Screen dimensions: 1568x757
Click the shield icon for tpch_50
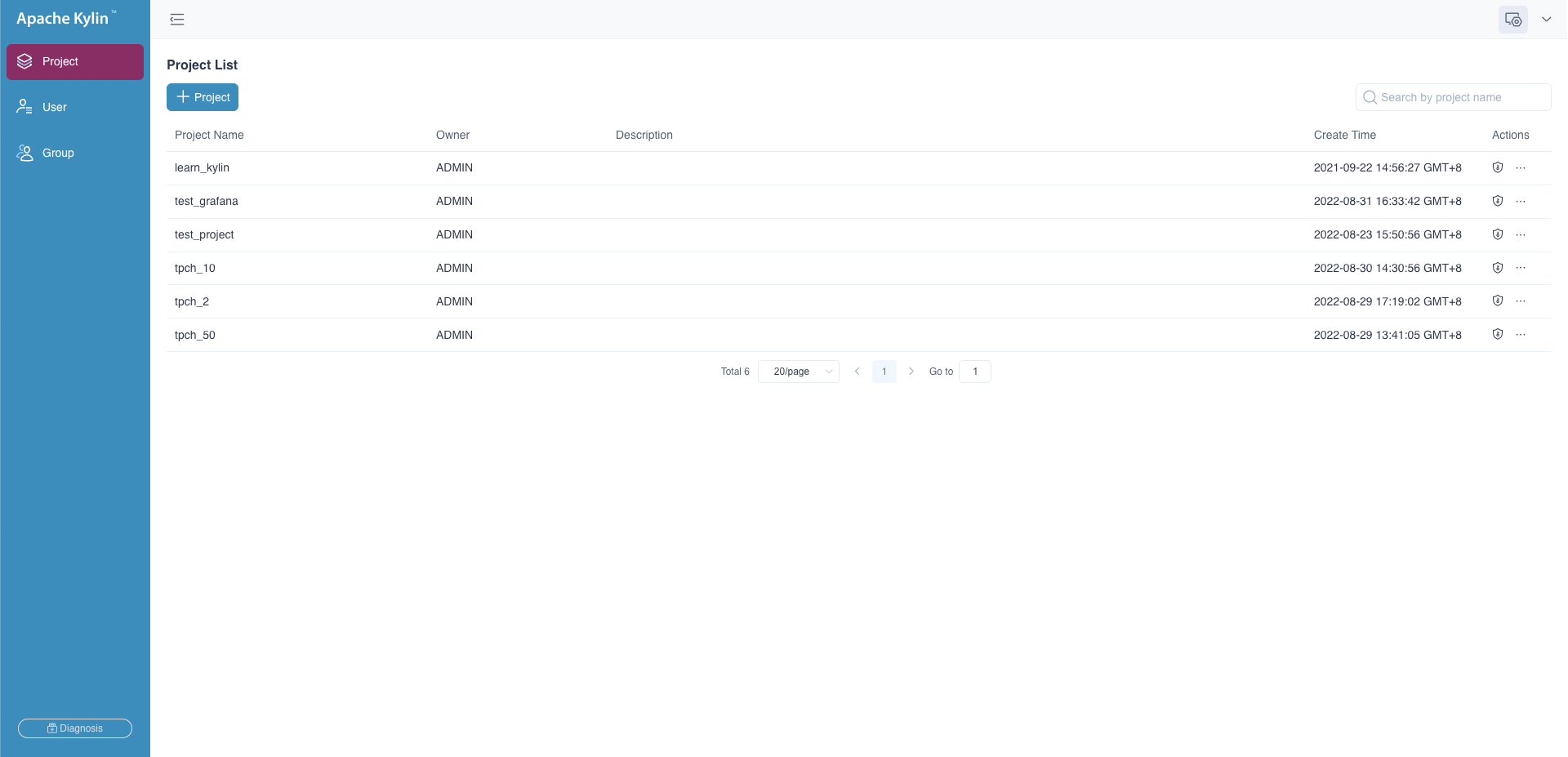coord(1497,335)
